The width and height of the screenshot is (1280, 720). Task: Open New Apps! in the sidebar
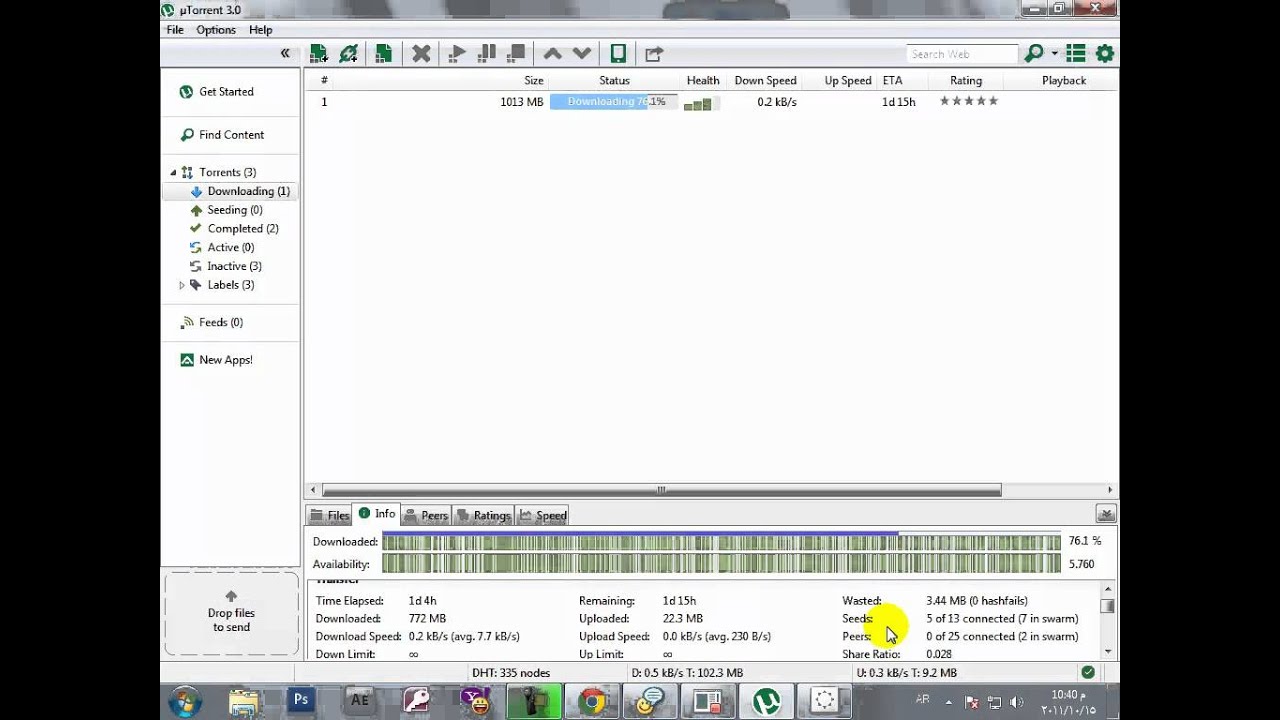(x=225, y=360)
